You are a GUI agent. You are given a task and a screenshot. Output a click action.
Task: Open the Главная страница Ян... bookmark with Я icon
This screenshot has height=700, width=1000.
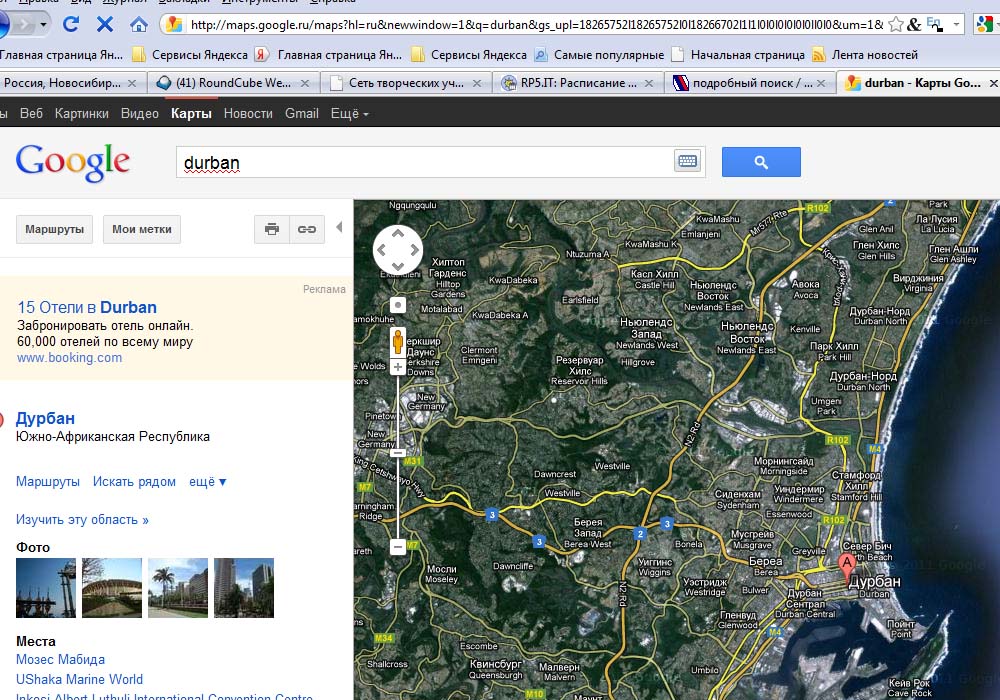[328, 55]
